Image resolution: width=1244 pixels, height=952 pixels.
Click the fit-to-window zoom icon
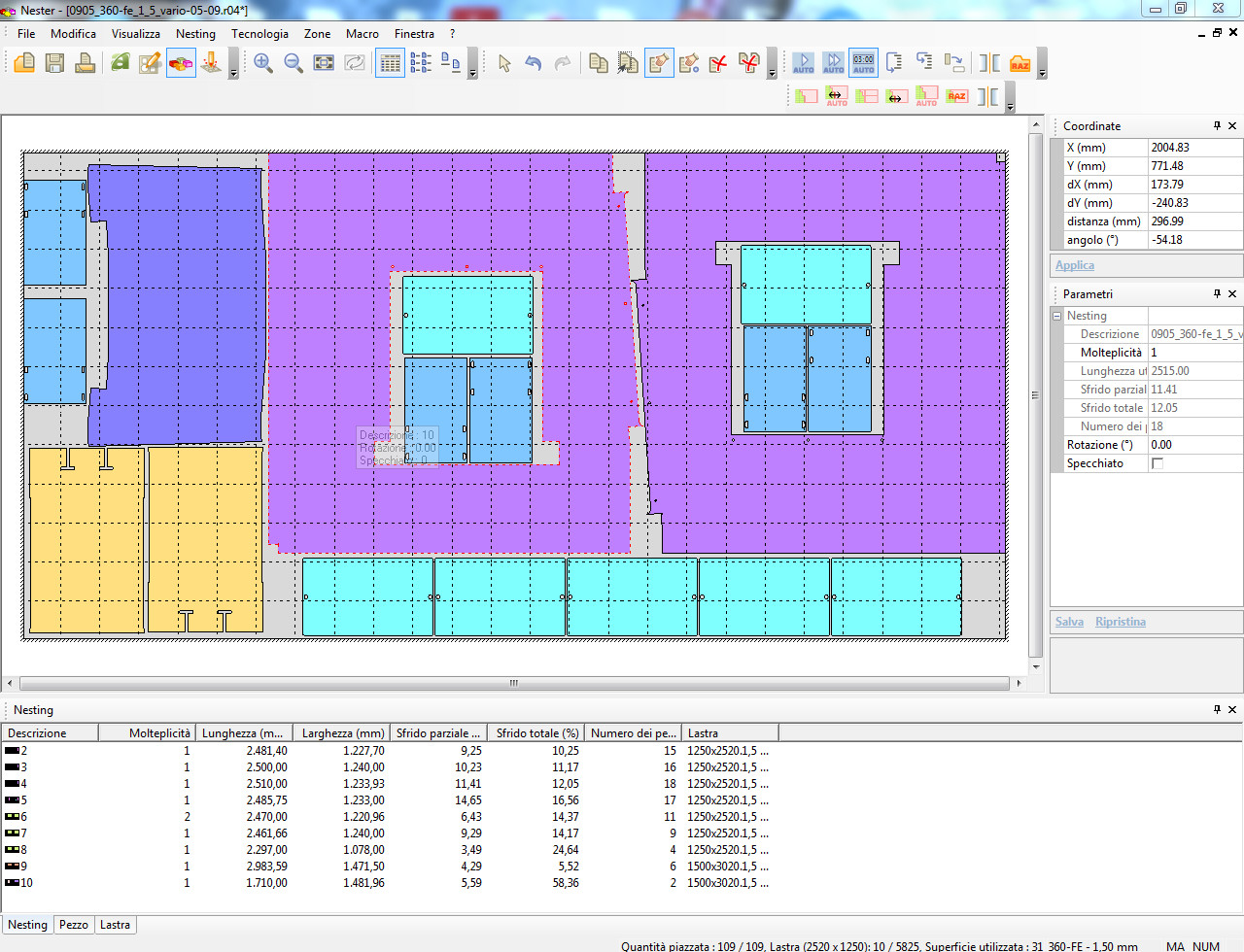(324, 63)
